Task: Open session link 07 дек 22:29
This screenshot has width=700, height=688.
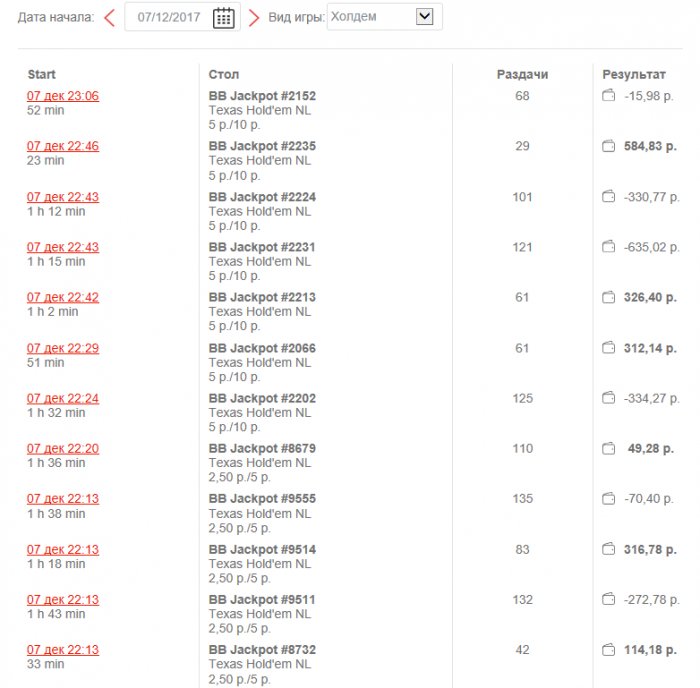Action: (63, 348)
